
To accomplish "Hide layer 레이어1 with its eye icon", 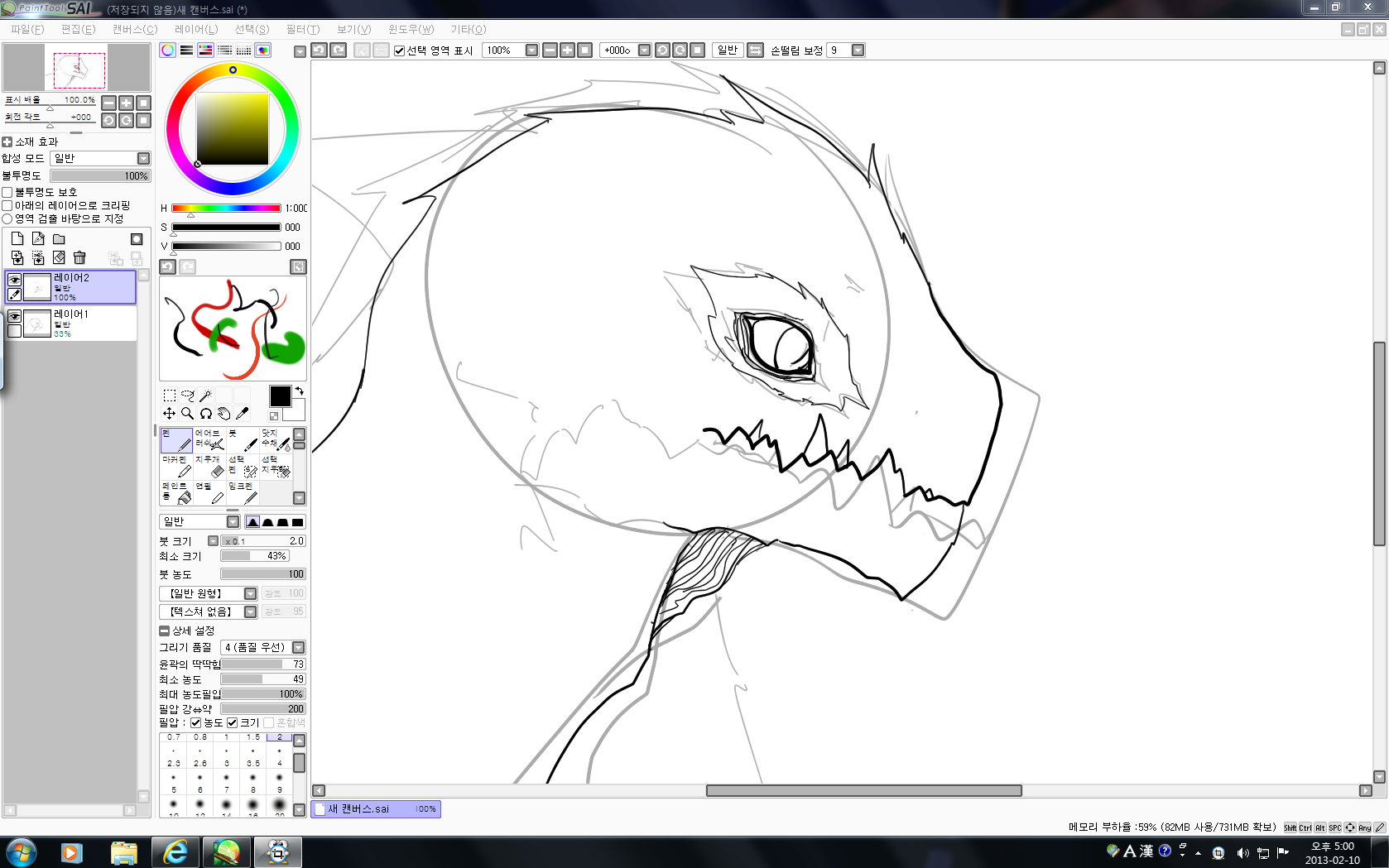I will [14, 316].
